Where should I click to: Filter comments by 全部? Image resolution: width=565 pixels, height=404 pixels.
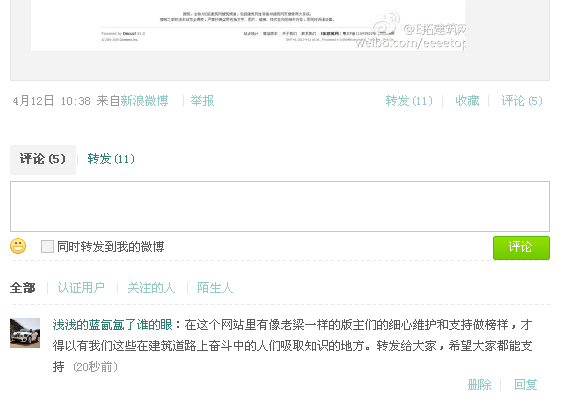point(23,288)
